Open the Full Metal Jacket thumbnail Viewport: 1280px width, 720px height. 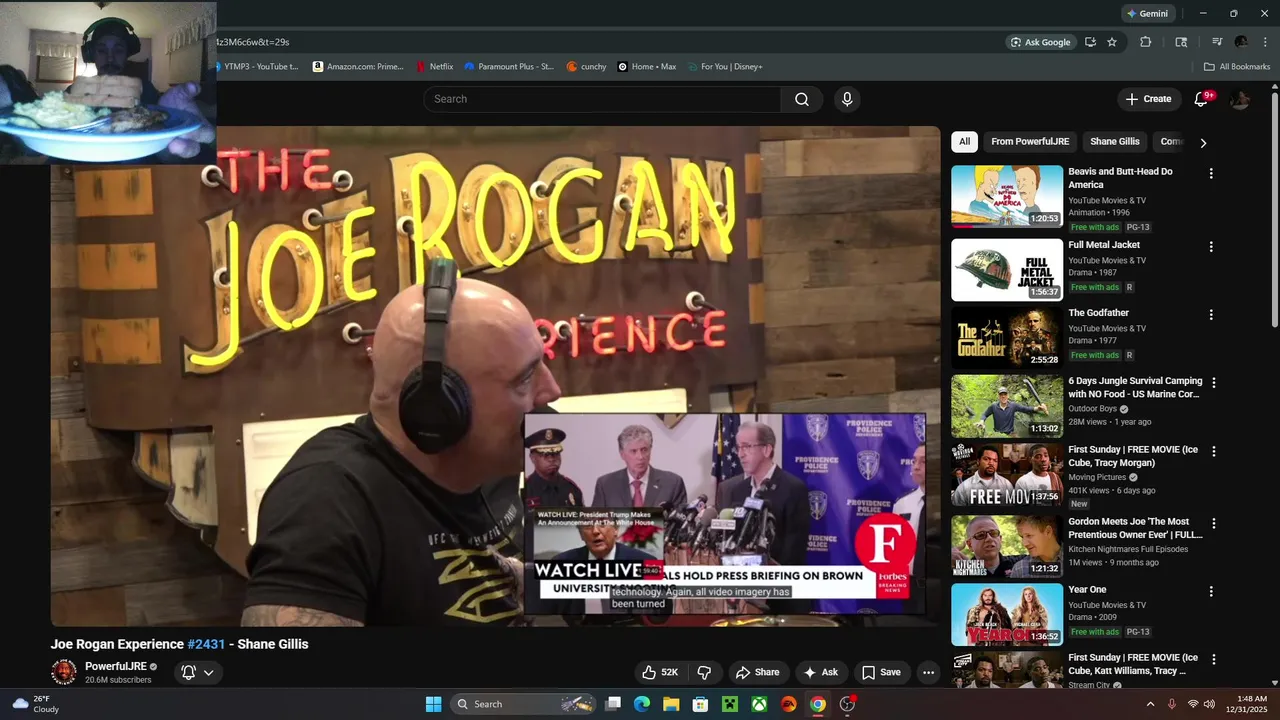click(x=1007, y=269)
